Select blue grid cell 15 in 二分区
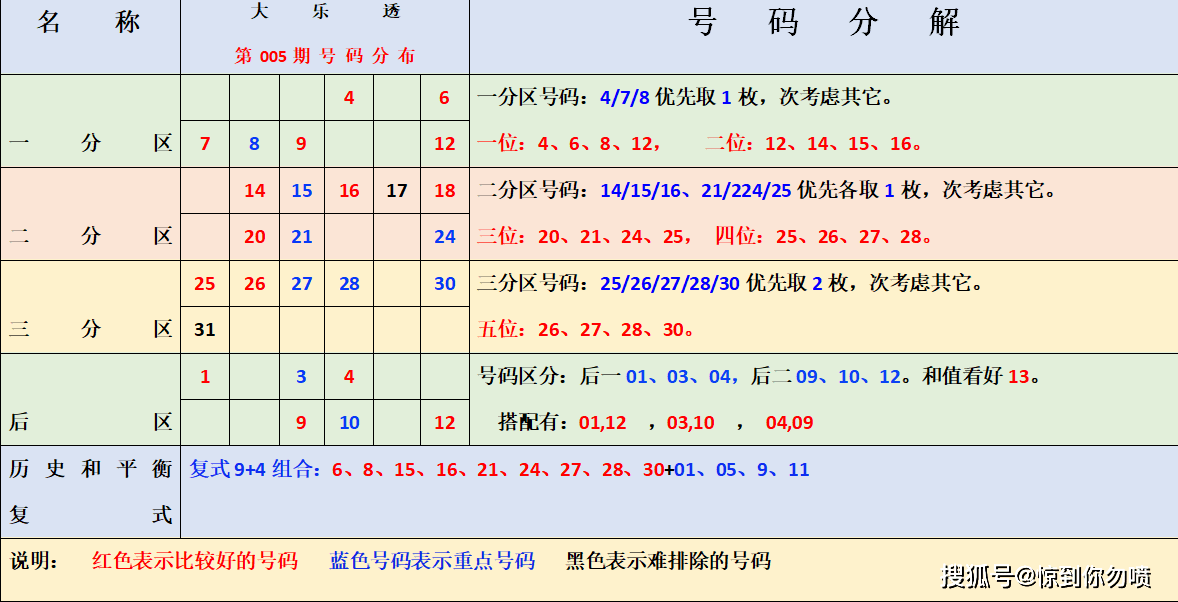The height and width of the screenshot is (602, 1178). pos(301,191)
